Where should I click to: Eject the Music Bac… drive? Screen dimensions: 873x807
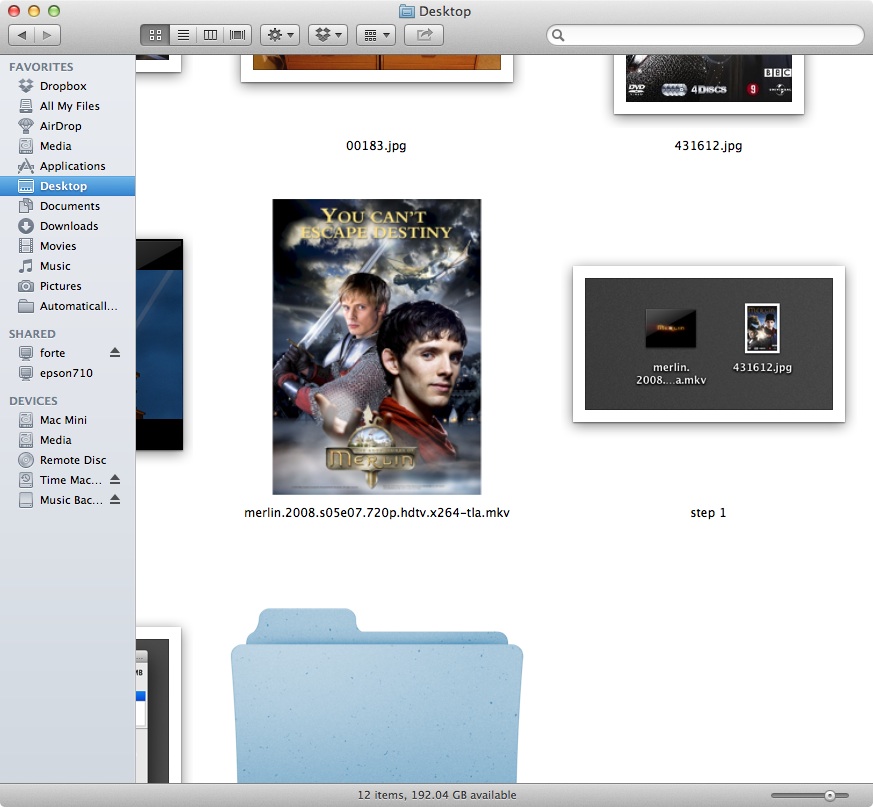pos(115,500)
